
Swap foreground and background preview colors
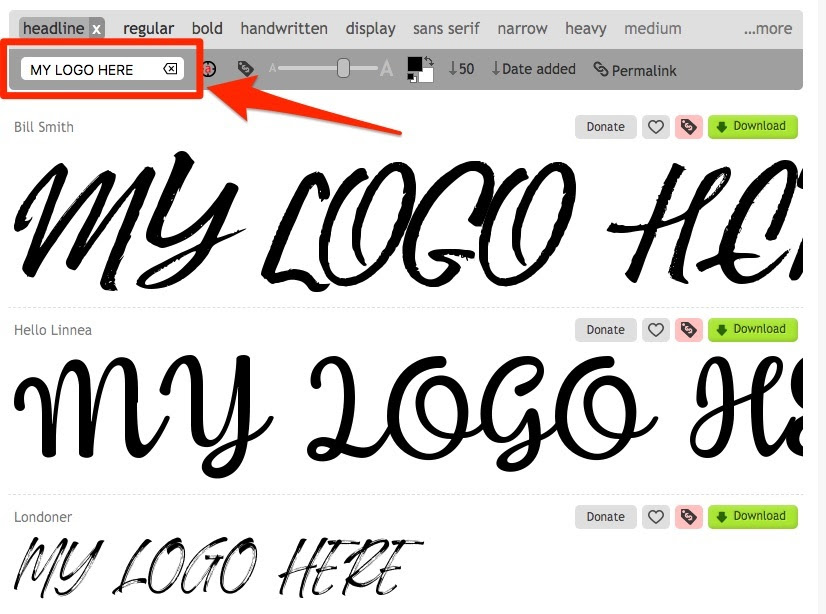428,61
